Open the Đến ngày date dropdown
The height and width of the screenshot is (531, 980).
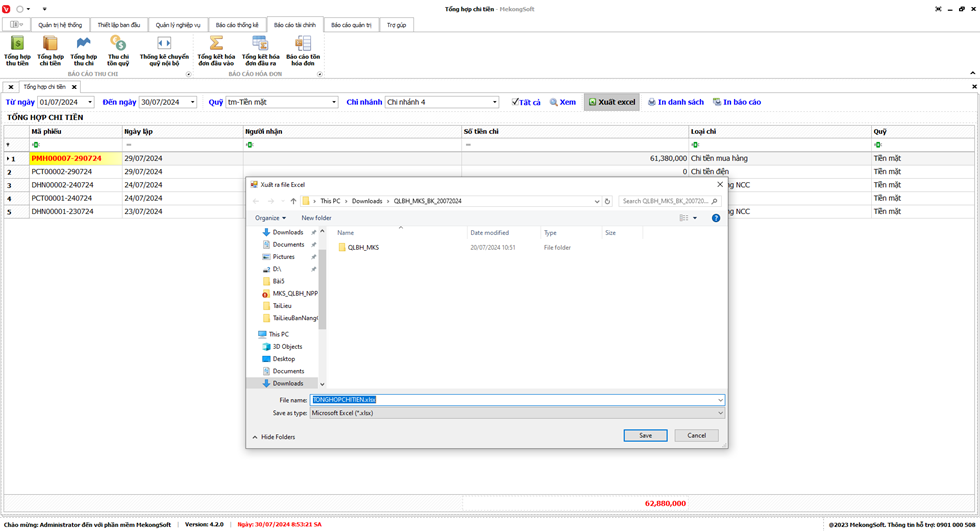[x=192, y=102]
